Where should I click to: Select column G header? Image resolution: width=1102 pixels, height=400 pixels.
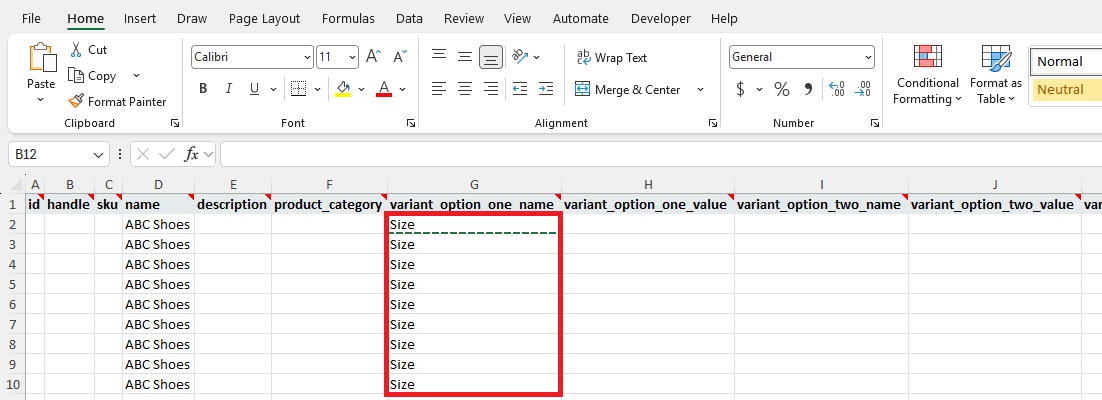click(x=474, y=185)
